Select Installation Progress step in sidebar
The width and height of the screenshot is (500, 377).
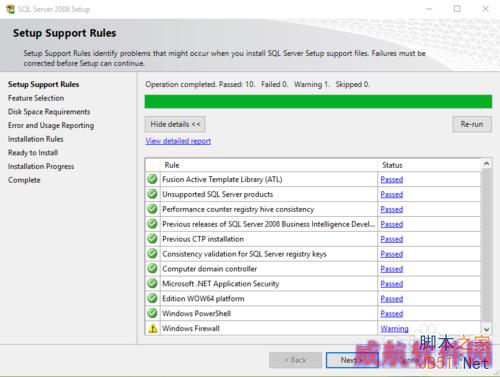41,166
